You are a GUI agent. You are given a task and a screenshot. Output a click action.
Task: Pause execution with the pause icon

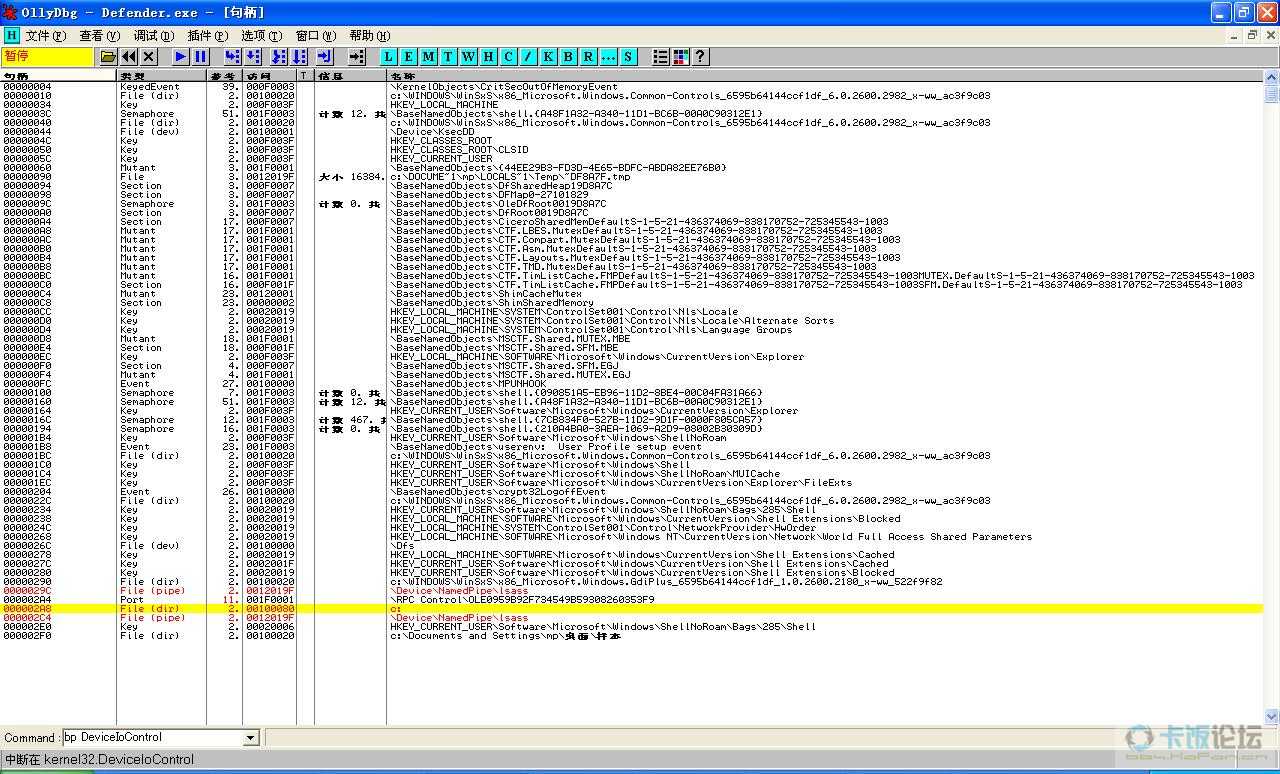click(x=200, y=57)
